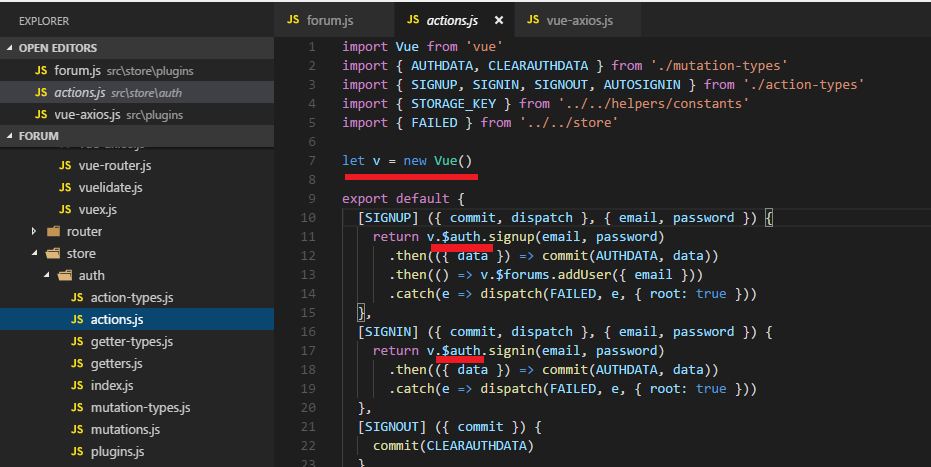
Task: Switch to the forum.js editor tab
Action: (334, 20)
